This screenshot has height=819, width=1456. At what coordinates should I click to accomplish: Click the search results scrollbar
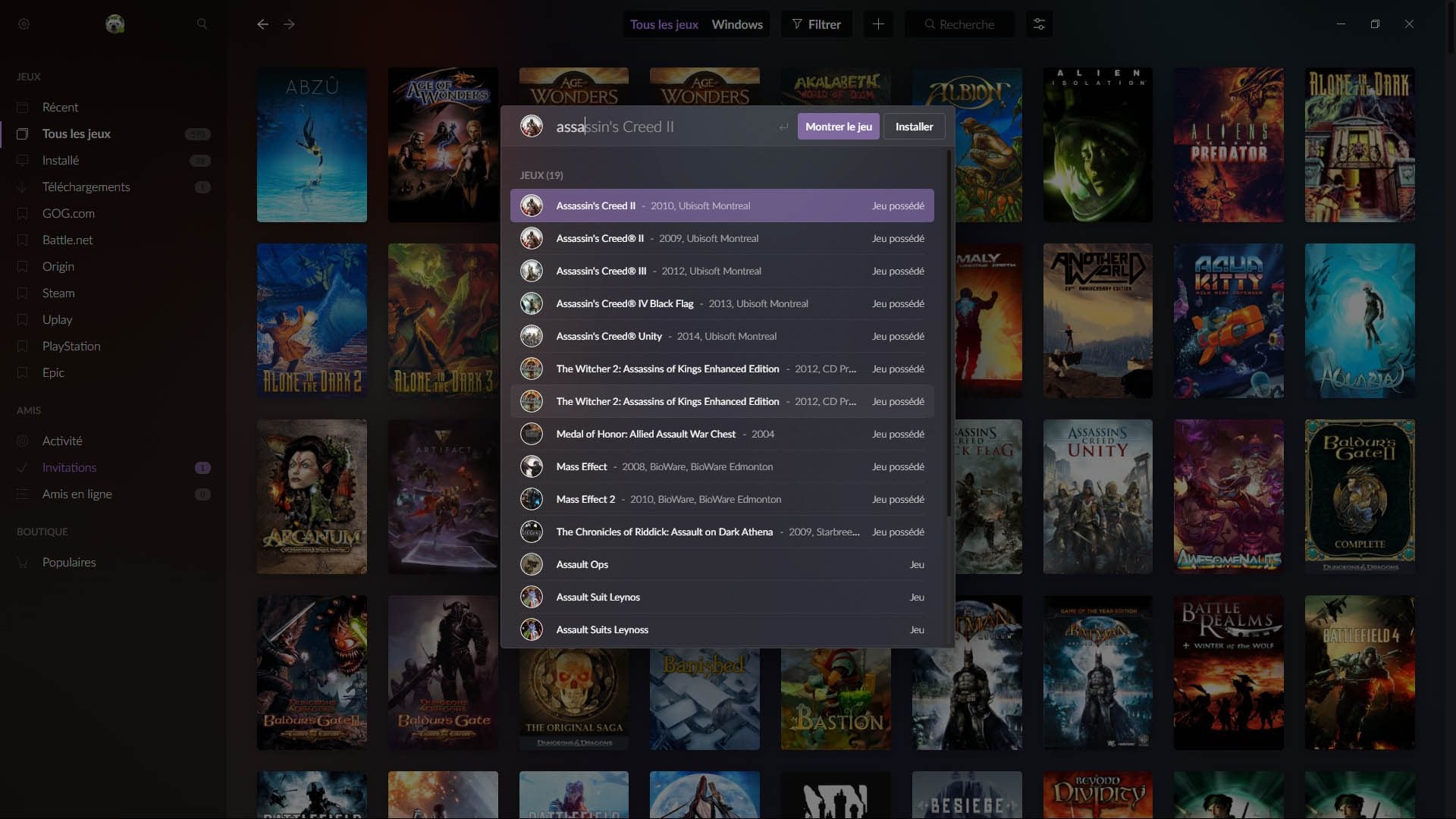coord(949,334)
